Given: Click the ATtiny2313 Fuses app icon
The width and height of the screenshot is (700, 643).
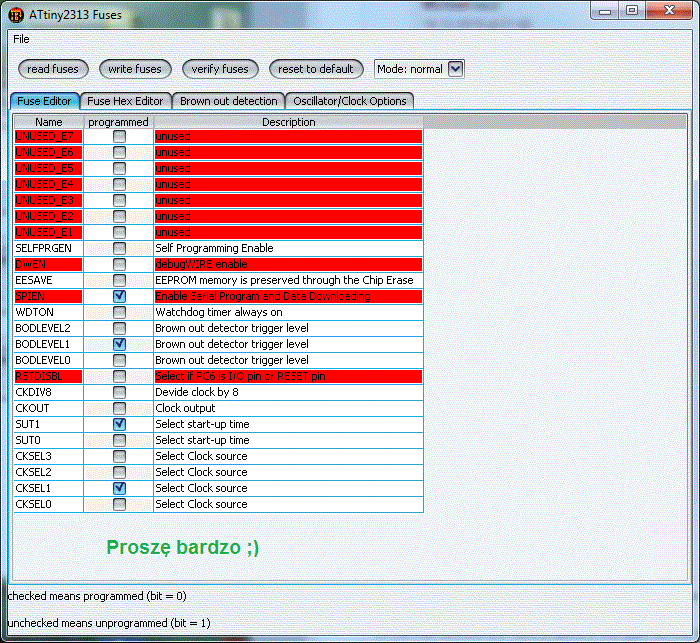Looking at the screenshot, I should click(x=16, y=15).
